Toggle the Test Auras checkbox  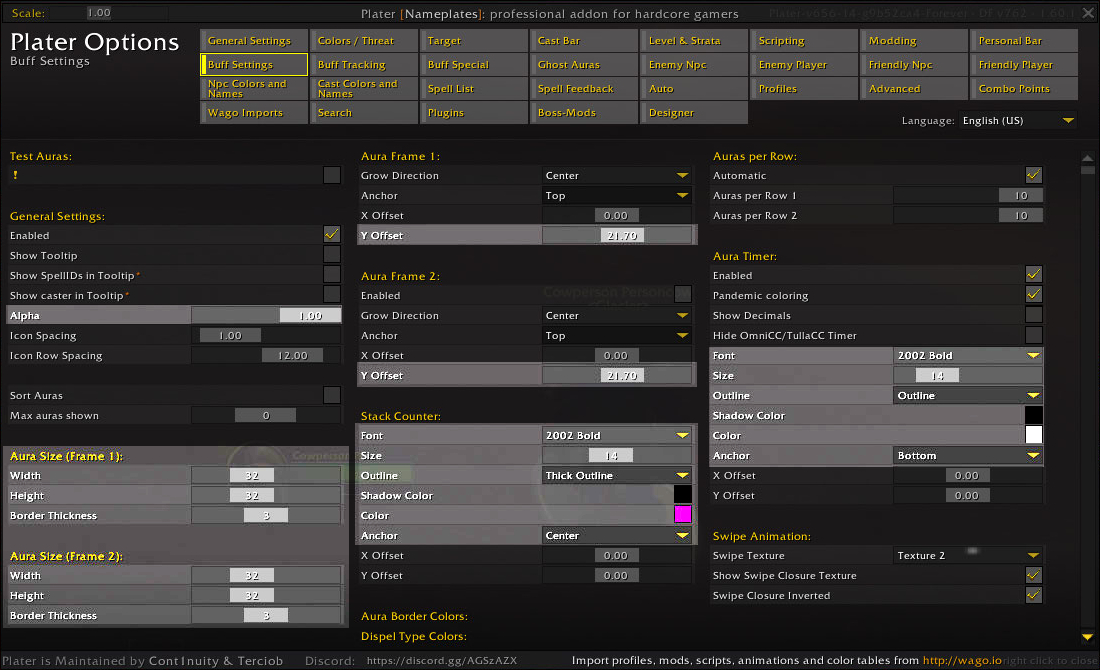pos(332,175)
